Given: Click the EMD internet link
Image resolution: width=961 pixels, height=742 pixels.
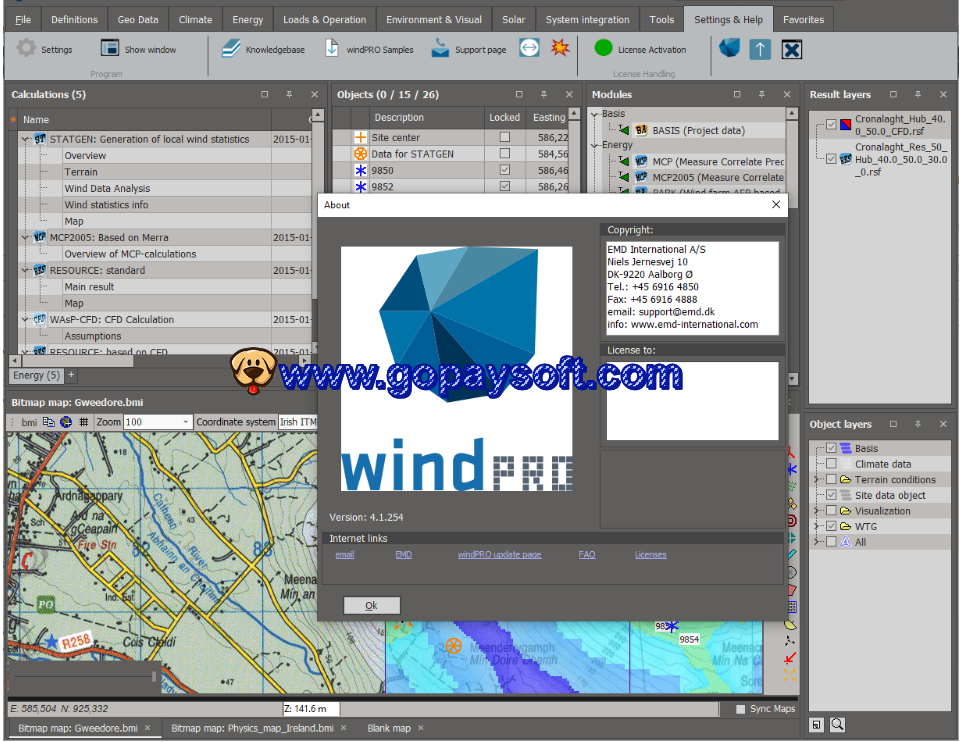Looking at the screenshot, I should (x=403, y=555).
